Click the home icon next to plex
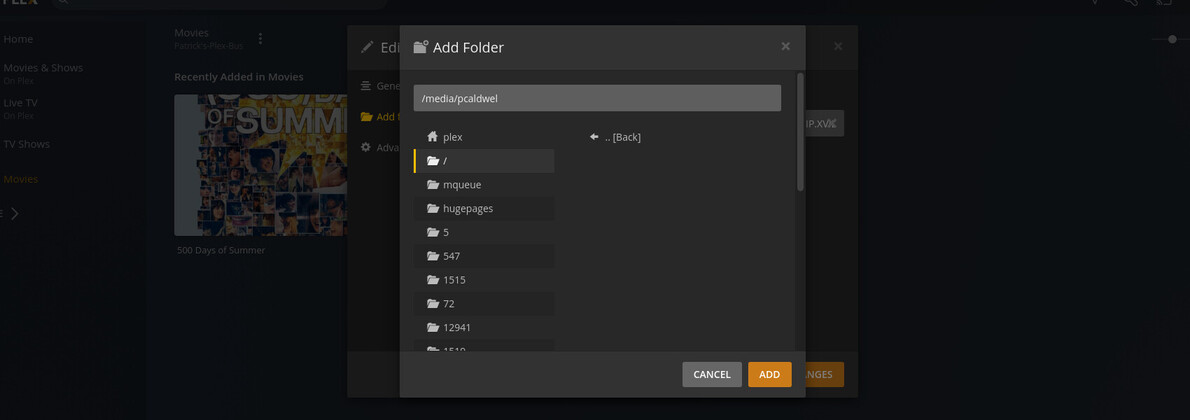The height and width of the screenshot is (420, 1190). pos(432,137)
